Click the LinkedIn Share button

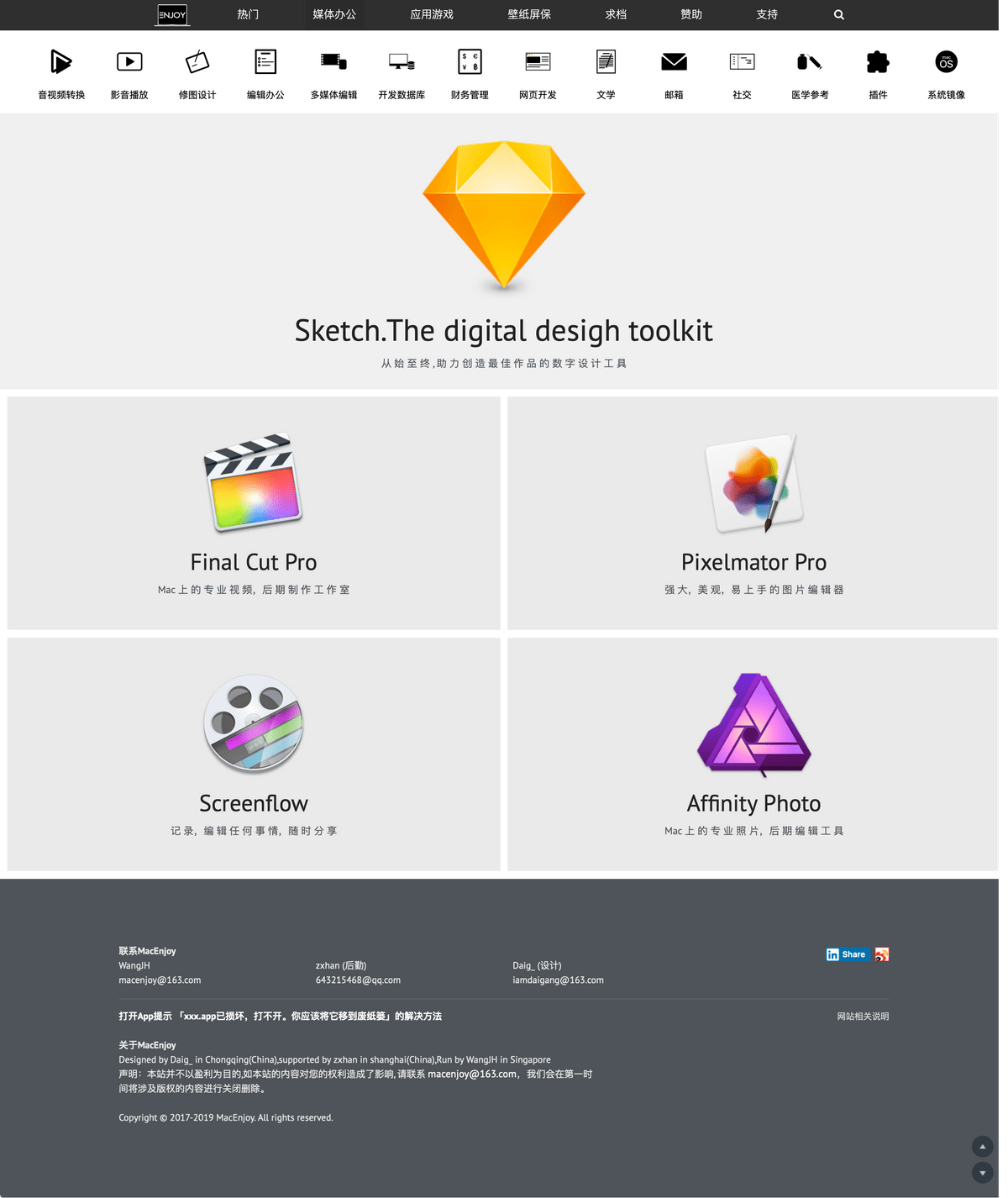click(x=847, y=954)
